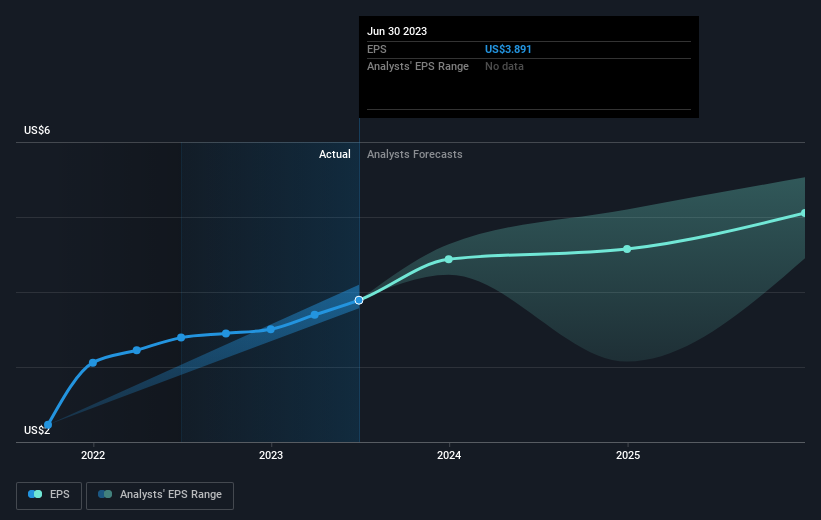Click the 2023 x-axis label
821x520 pixels.
tap(271, 455)
